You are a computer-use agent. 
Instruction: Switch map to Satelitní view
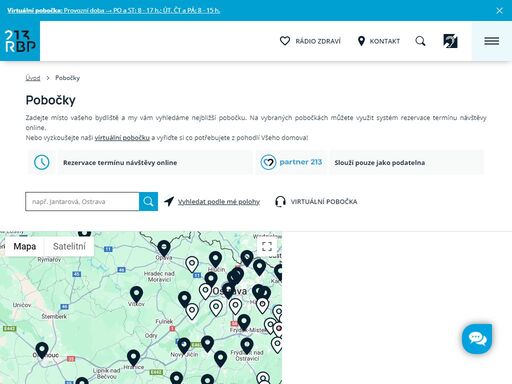pyautogui.click(x=69, y=246)
